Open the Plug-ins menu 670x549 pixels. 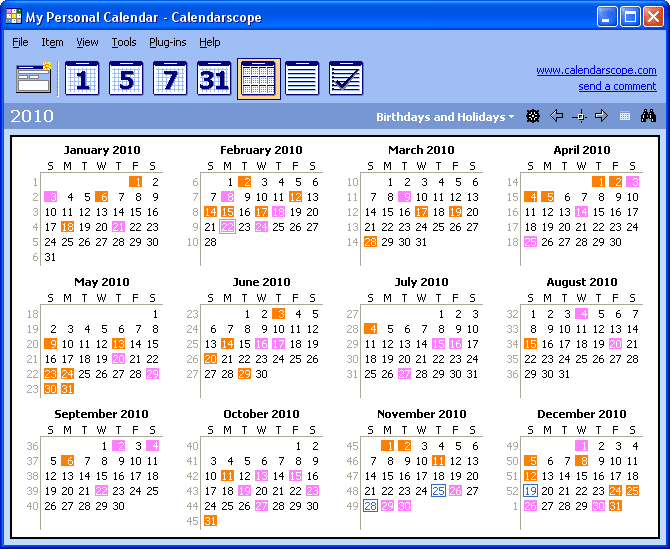[x=167, y=42]
